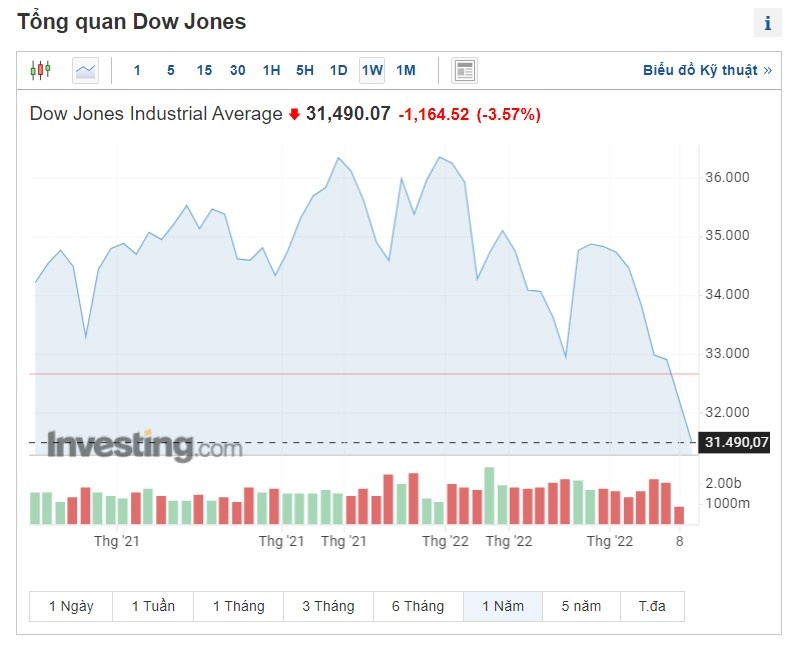
Task: Select the 1M monthly interval
Action: coord(405,70)
